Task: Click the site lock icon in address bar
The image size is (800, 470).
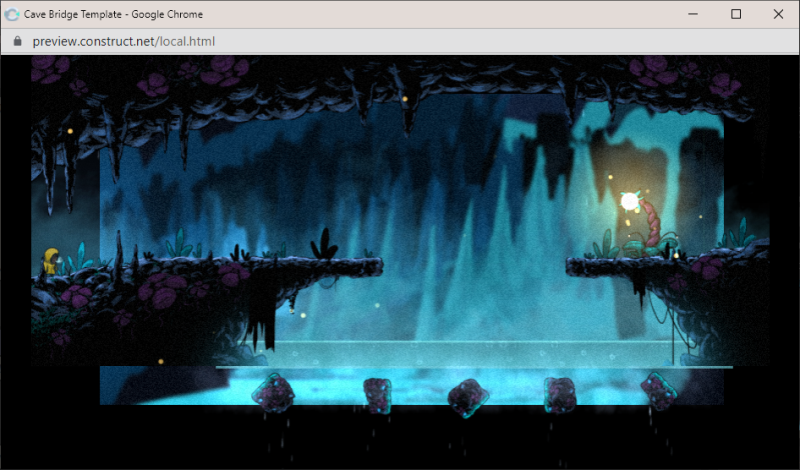Action: [x=18, y=41]
